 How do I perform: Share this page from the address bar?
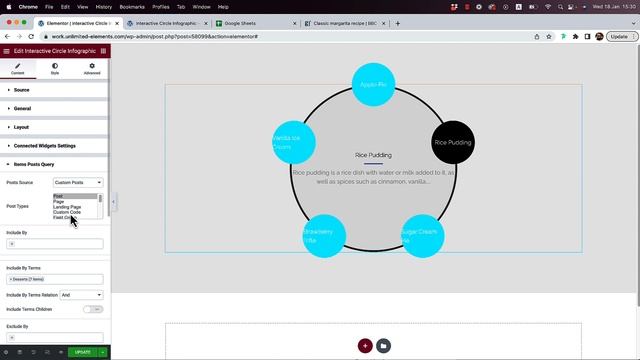coord(537,36)
